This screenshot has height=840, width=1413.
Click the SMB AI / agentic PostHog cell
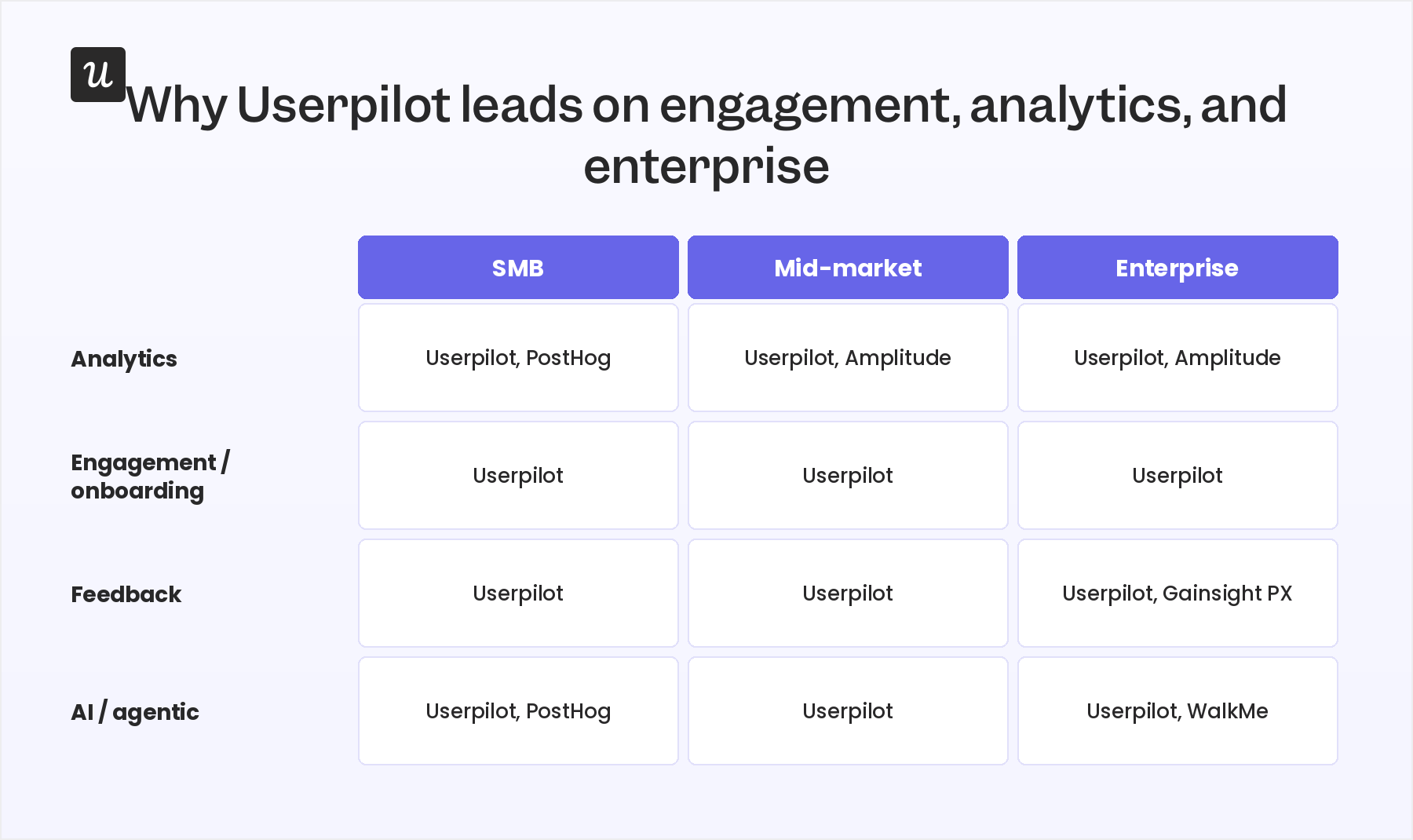pyautogui.click(x=518, y=711)
